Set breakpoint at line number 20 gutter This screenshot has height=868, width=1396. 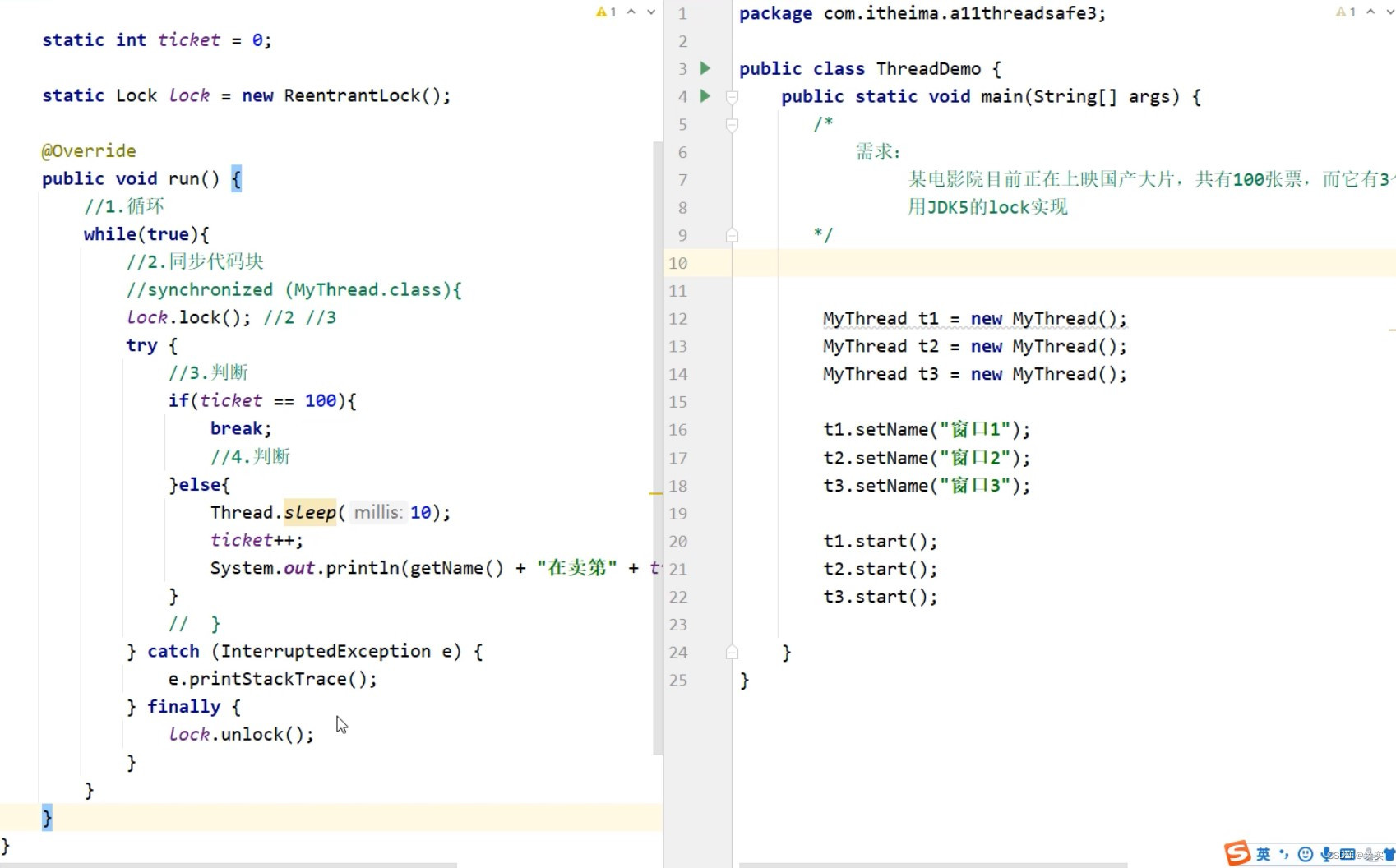(678, 542)
